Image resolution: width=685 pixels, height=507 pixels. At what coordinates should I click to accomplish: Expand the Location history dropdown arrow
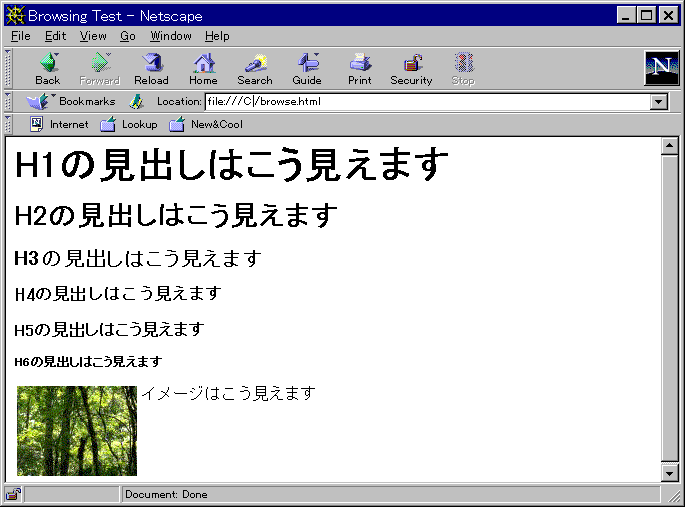point(659,102)
